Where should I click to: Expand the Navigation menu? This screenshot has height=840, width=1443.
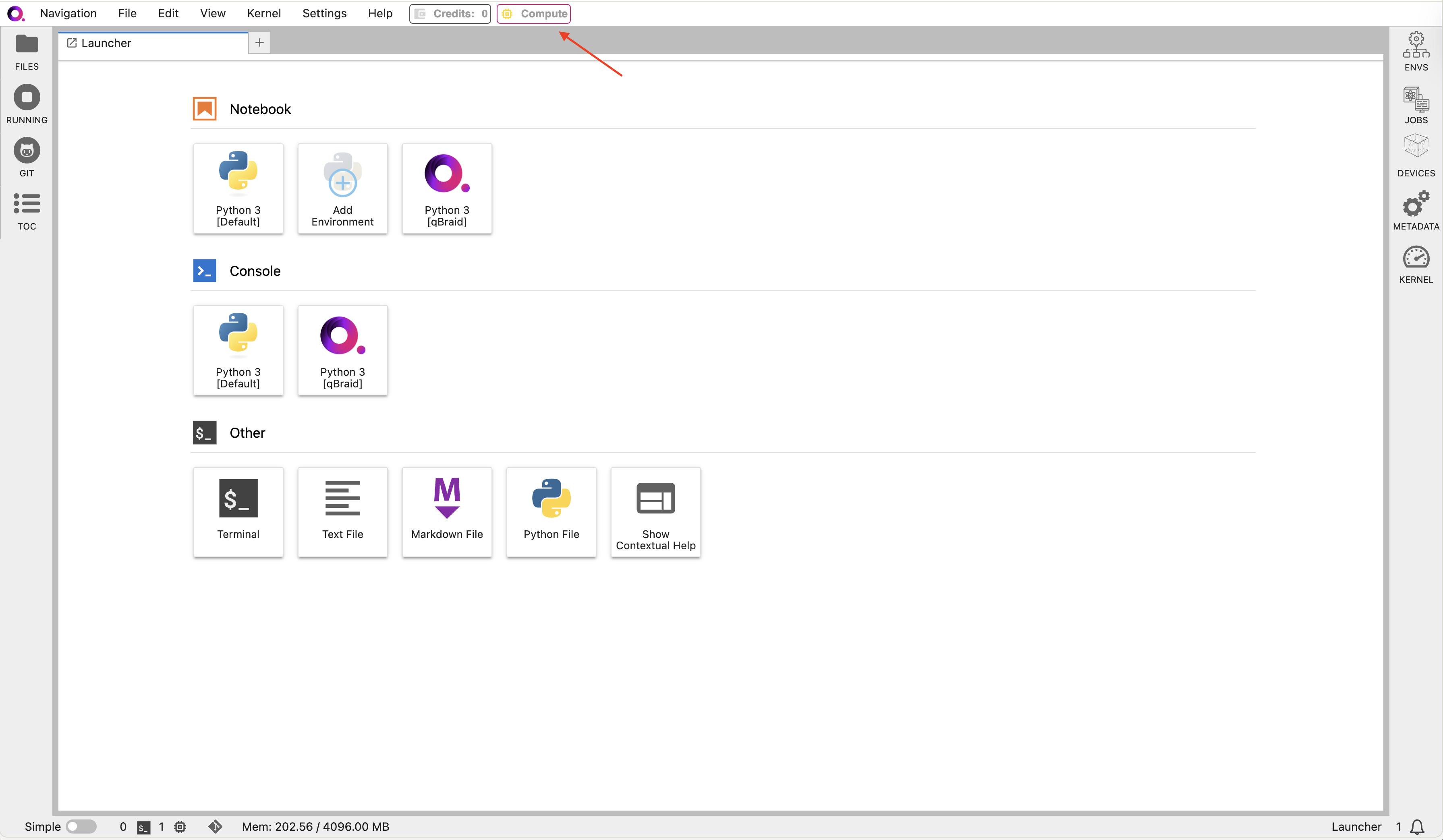tap(68, 13)
